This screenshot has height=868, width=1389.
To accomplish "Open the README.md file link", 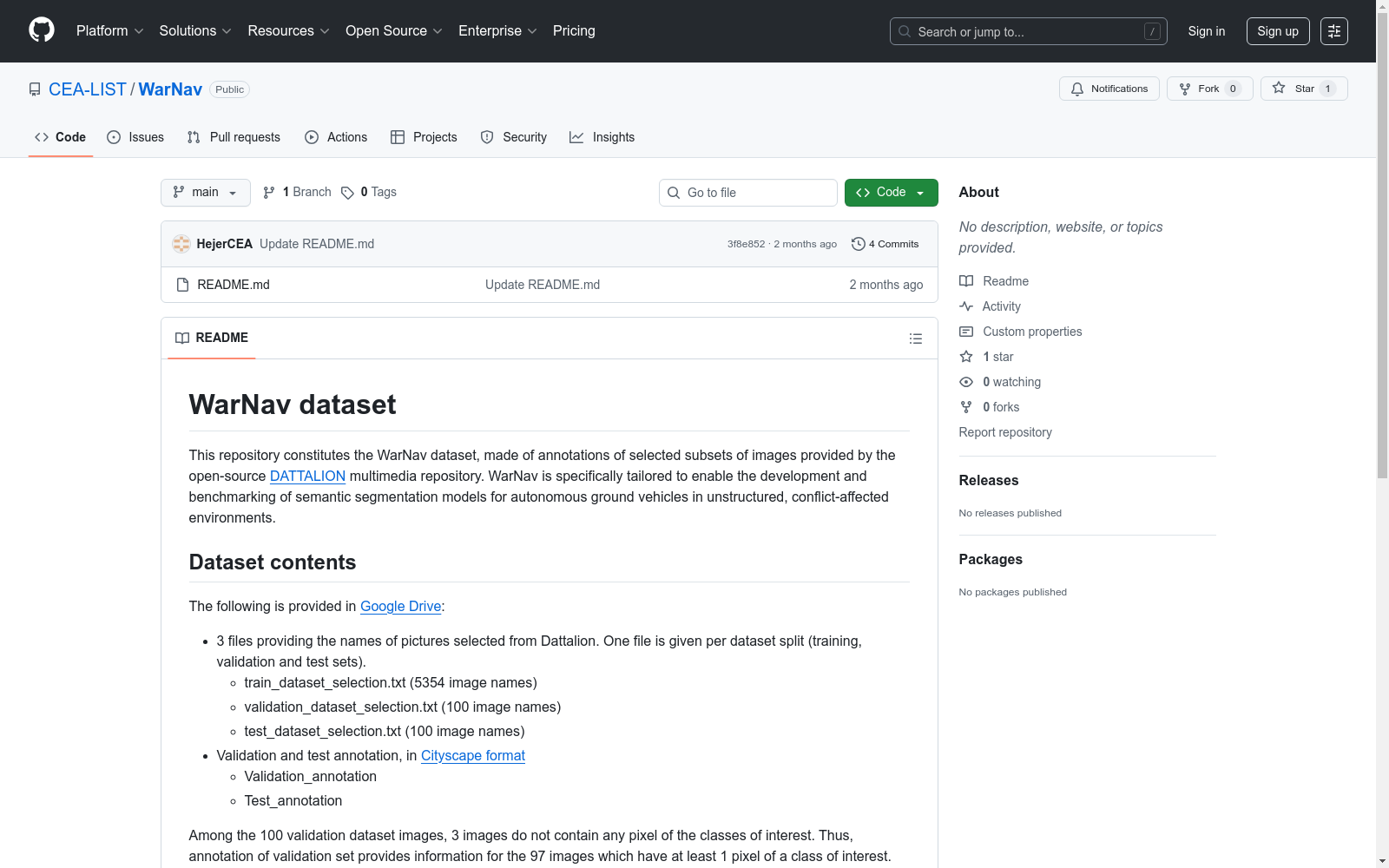I will (x=234, y=285).
